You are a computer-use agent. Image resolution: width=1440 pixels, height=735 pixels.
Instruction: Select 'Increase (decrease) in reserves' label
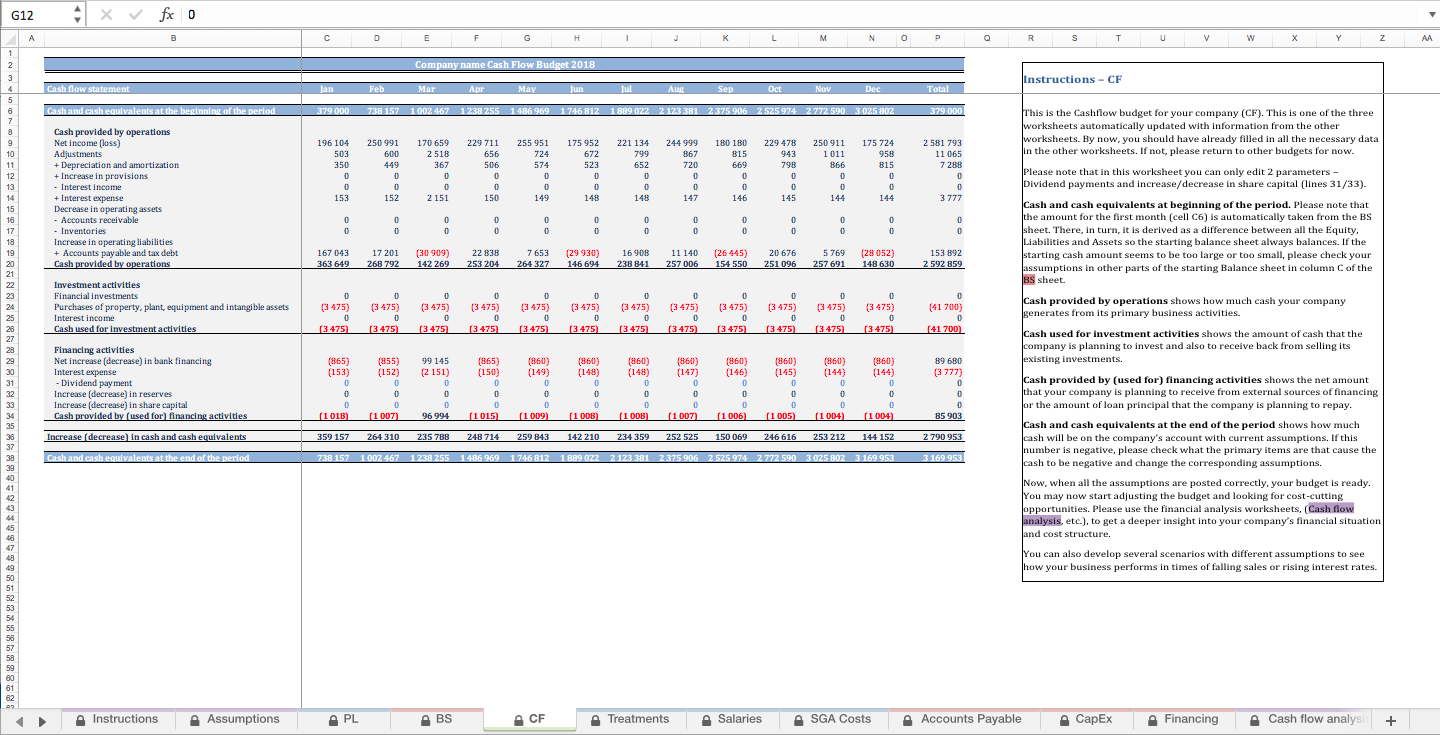[113, 394]
